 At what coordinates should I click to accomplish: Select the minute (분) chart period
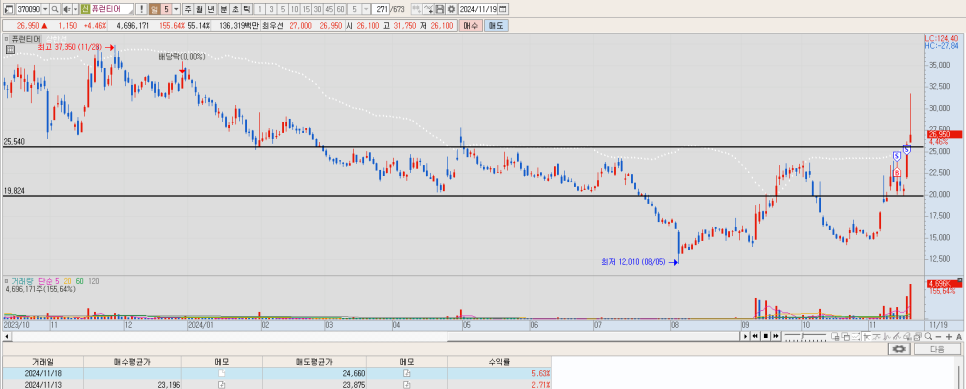coord(224,9)
